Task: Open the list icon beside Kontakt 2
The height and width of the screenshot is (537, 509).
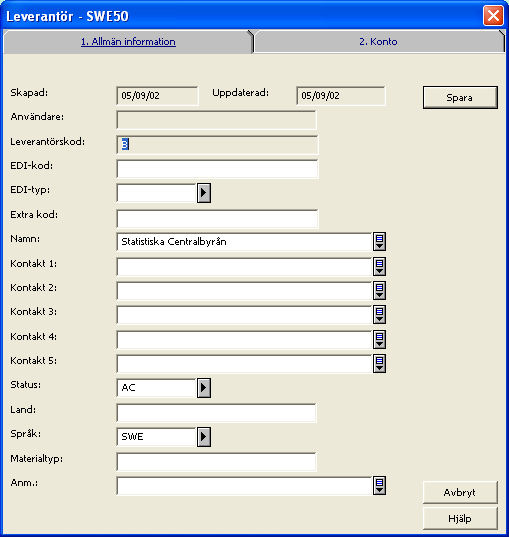Action: [379, 290]
